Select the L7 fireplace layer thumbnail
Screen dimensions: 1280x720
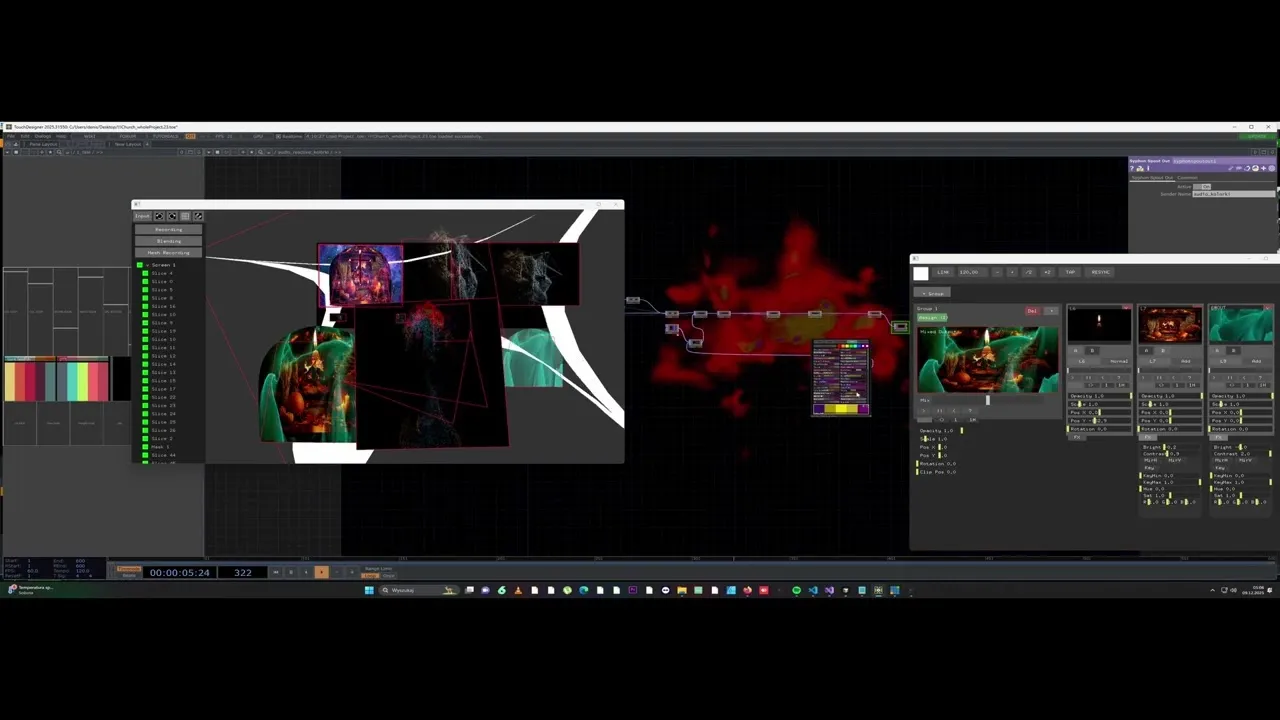coord(1169,325)
